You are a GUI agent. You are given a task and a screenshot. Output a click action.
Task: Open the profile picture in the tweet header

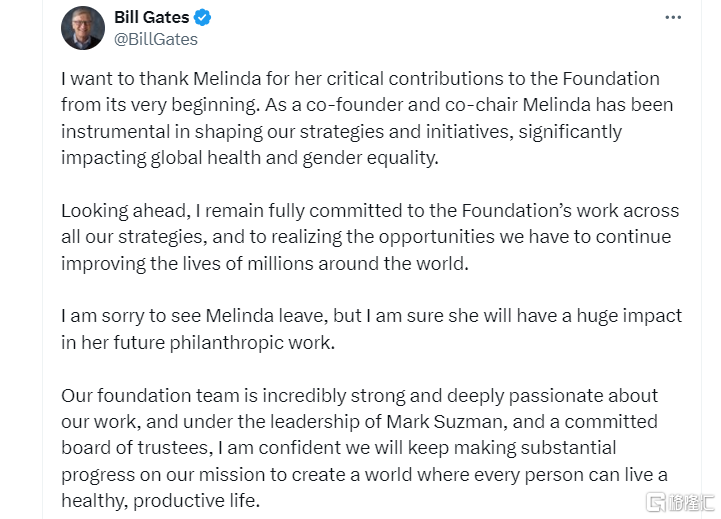(82, 28)
